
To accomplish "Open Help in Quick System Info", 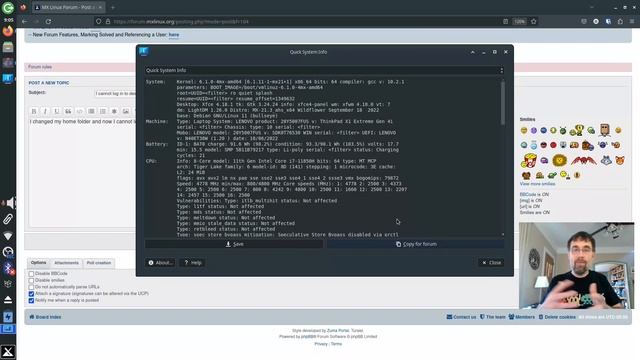I will pos(193,262).
